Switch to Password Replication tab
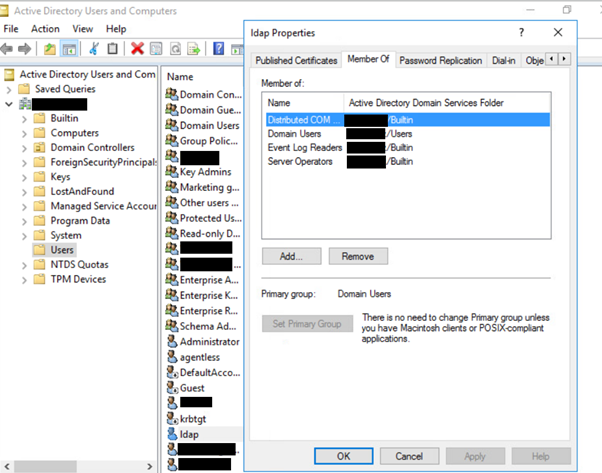Image resolution: width=602 pixels, height=473 pixels. [440, 60]
